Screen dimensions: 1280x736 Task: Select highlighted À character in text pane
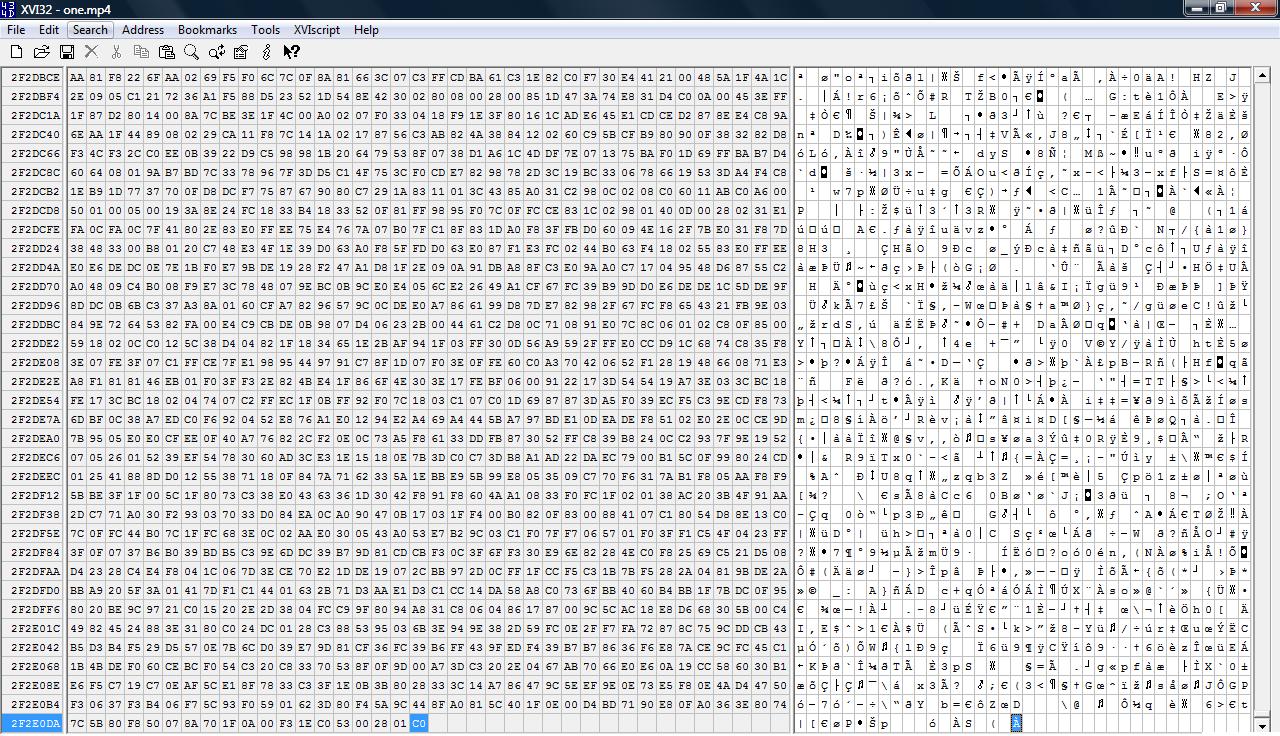(x=1016, y=723)
